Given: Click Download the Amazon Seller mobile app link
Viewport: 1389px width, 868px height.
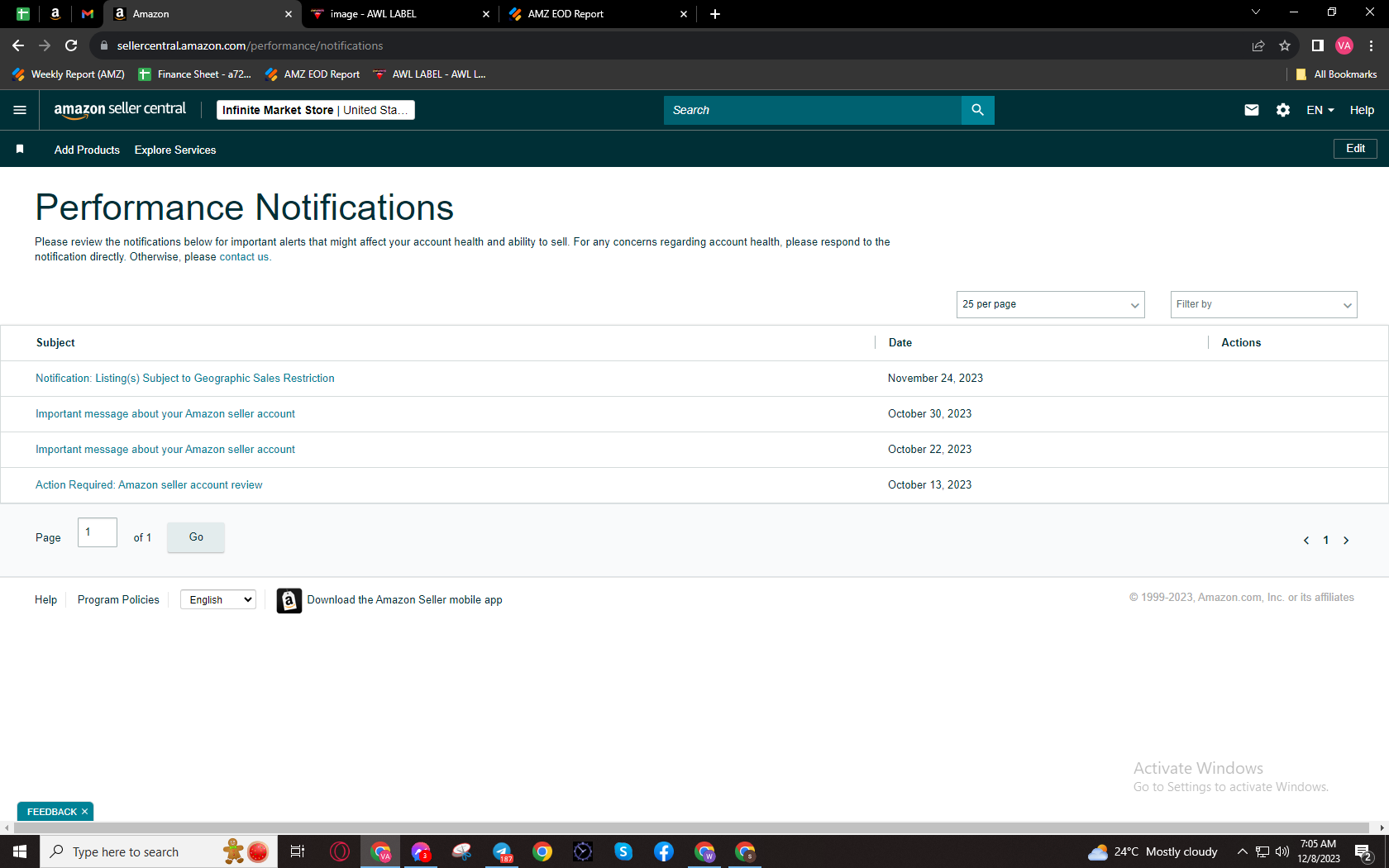Looking at the screenshot, I should (x=405, y=600).
